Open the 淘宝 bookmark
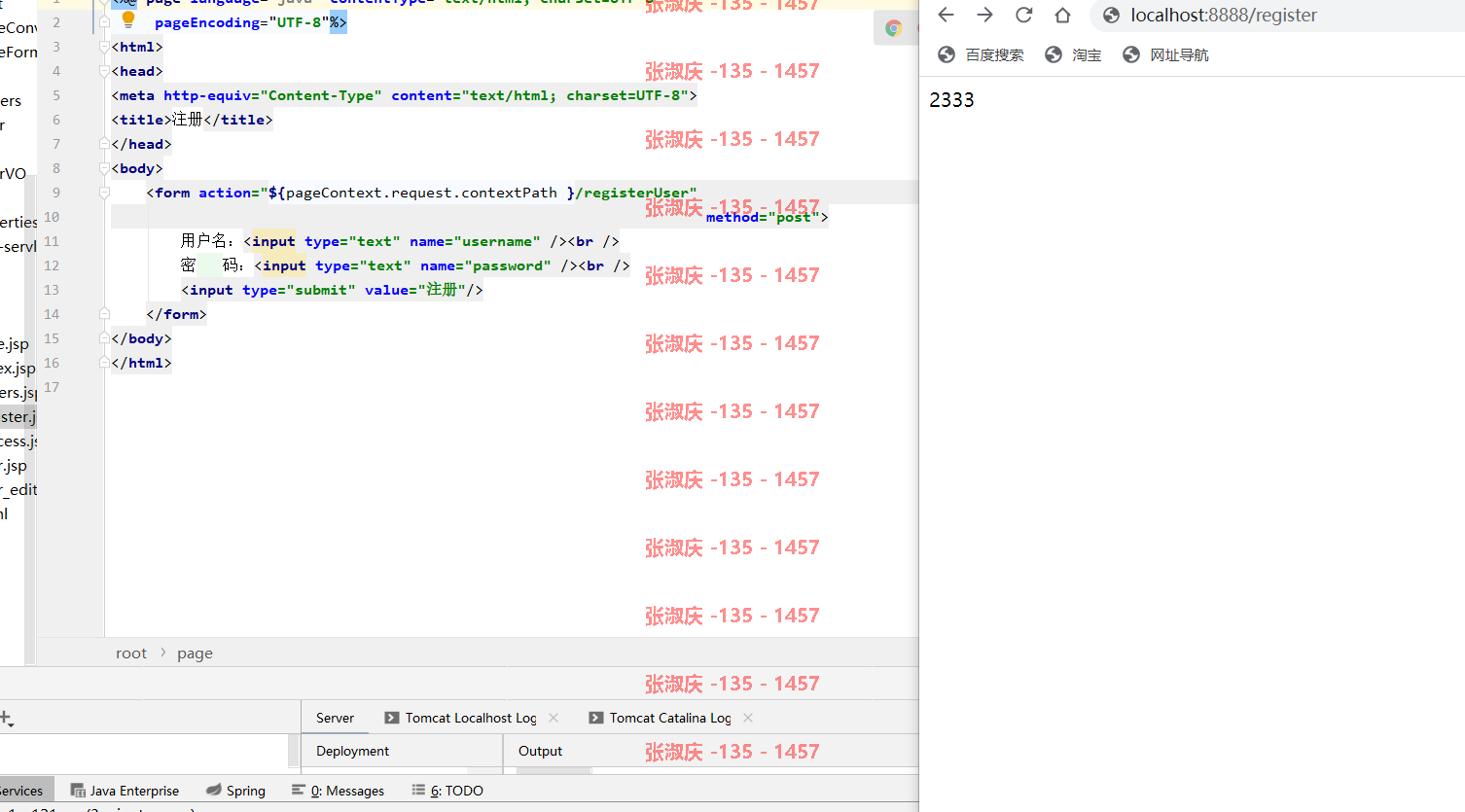Image resolution: width=1465 pixels, height=812 pixels. pos(1073,55)
